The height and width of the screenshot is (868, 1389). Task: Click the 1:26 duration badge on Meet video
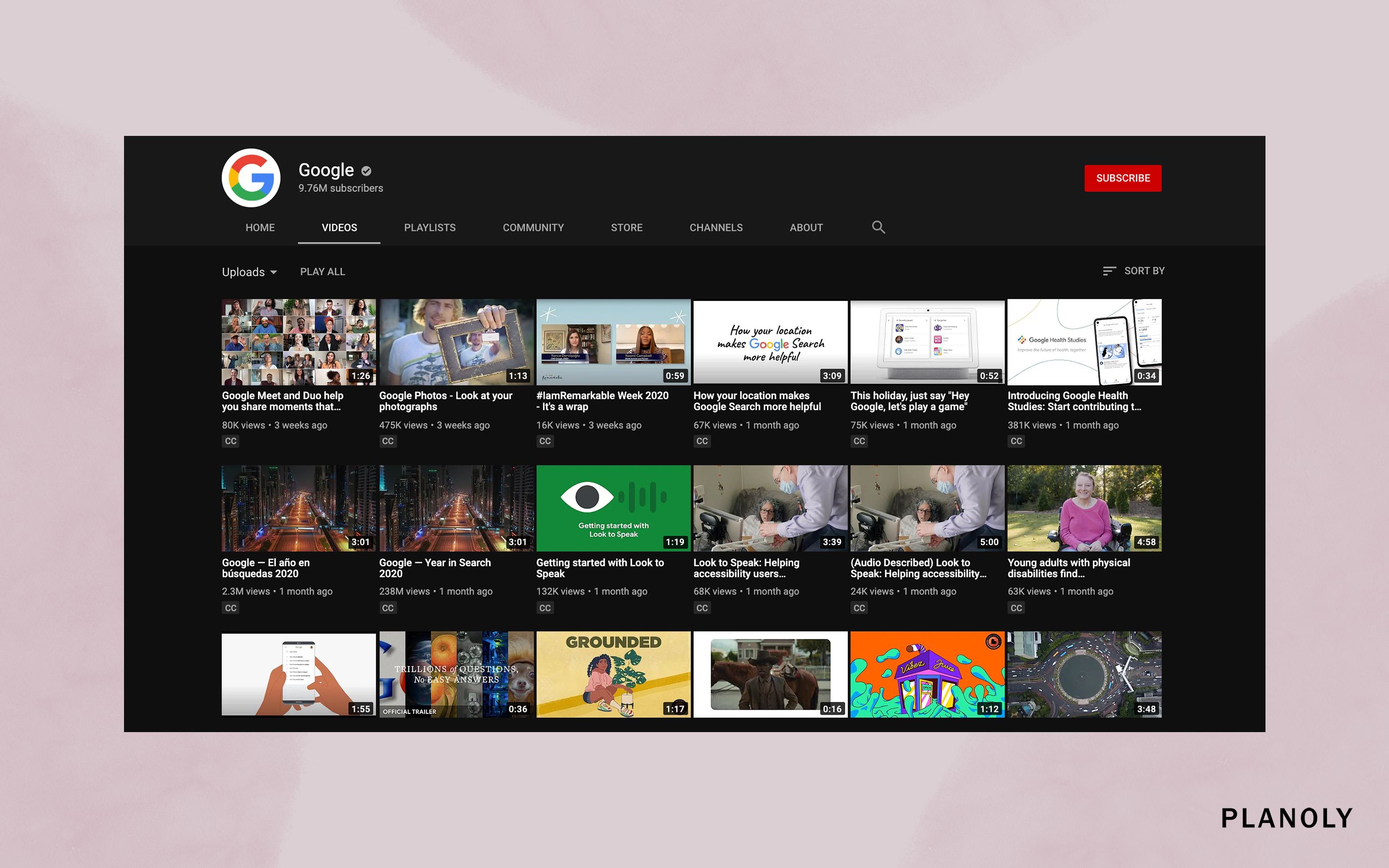click(x=361, y=375)
